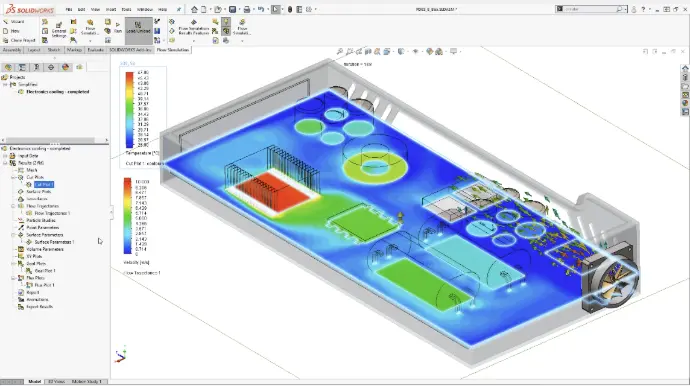Open the Display Style dropdown in the view toolbar
Image resolution: width=690 pixels, height=386 pixels.
click(401, 52)
